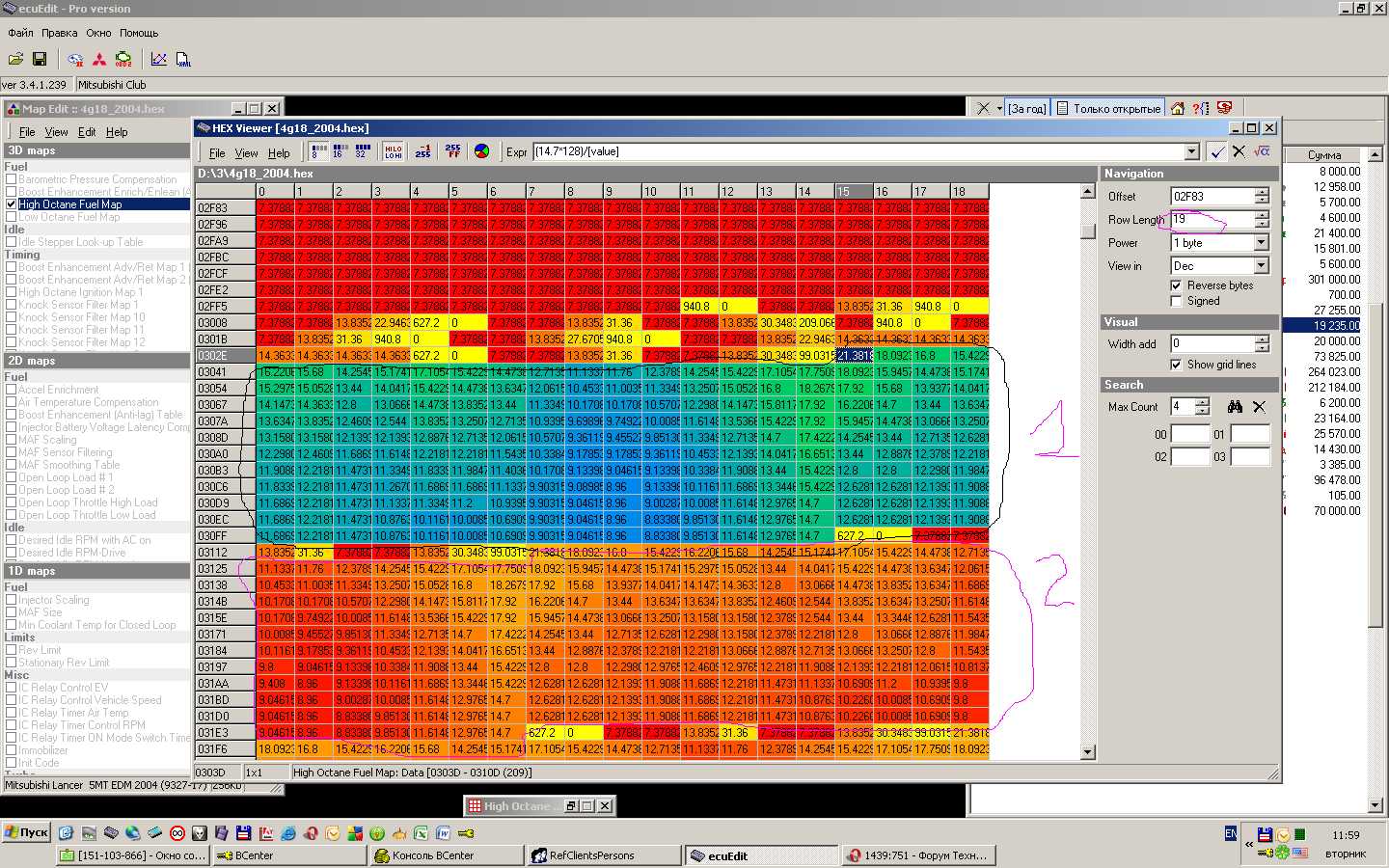Apply the expression with the checkmark
1389x868 pixels.
1217,151
